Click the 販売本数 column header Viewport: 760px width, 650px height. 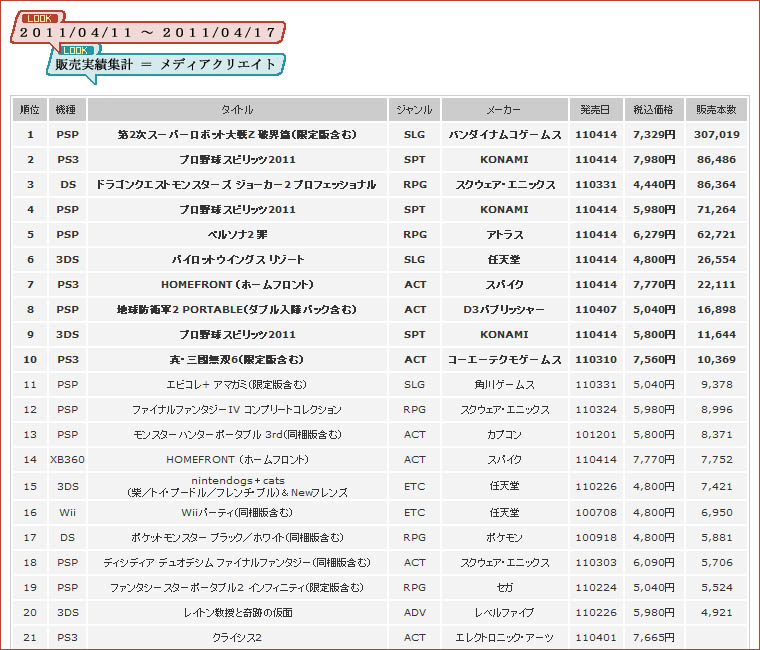pos(716,110)
